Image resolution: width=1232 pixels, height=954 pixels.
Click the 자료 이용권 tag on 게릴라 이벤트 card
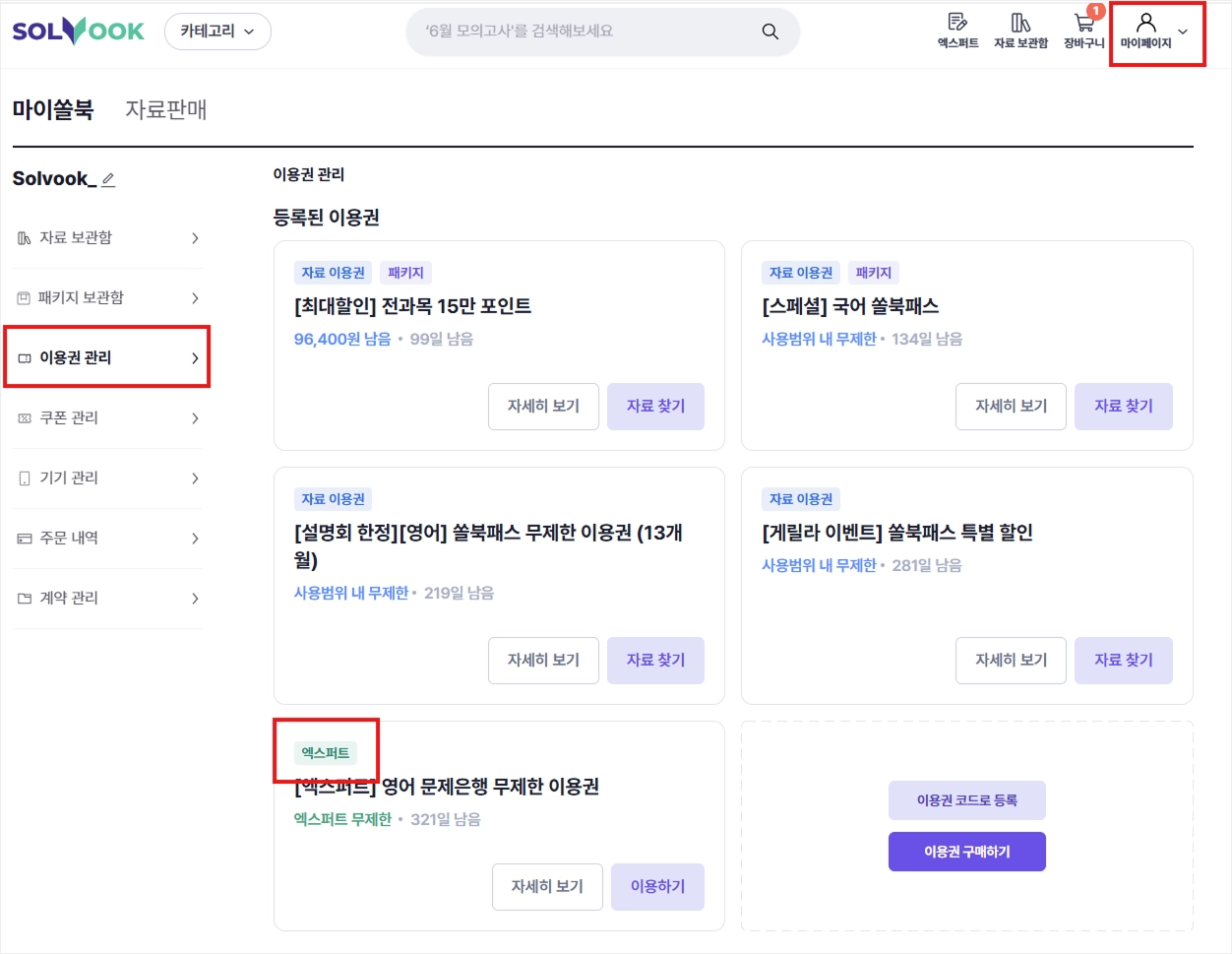(x=801, y=499)
